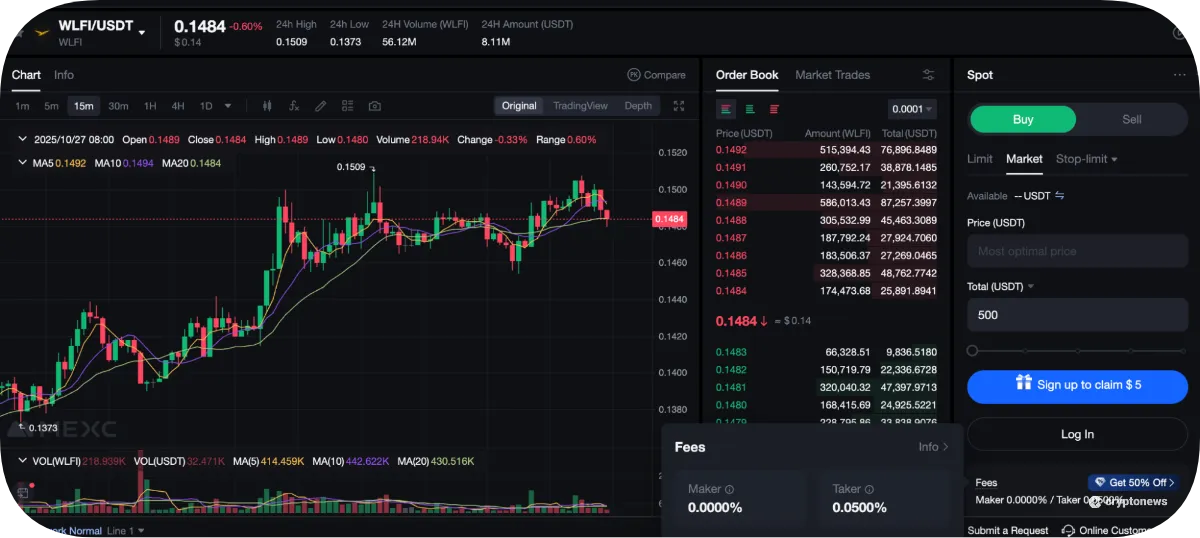Switch to Market Trades tab
The image size is (1200, 538).
(x=832, y=75)
